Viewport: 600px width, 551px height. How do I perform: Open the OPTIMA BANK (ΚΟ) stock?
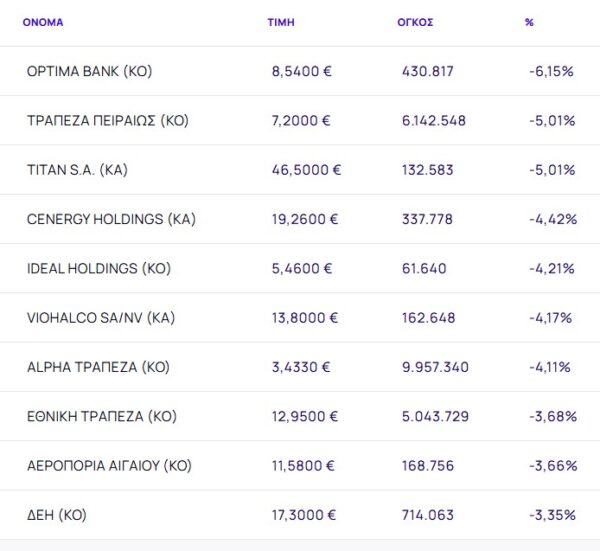tap(89, 72)
